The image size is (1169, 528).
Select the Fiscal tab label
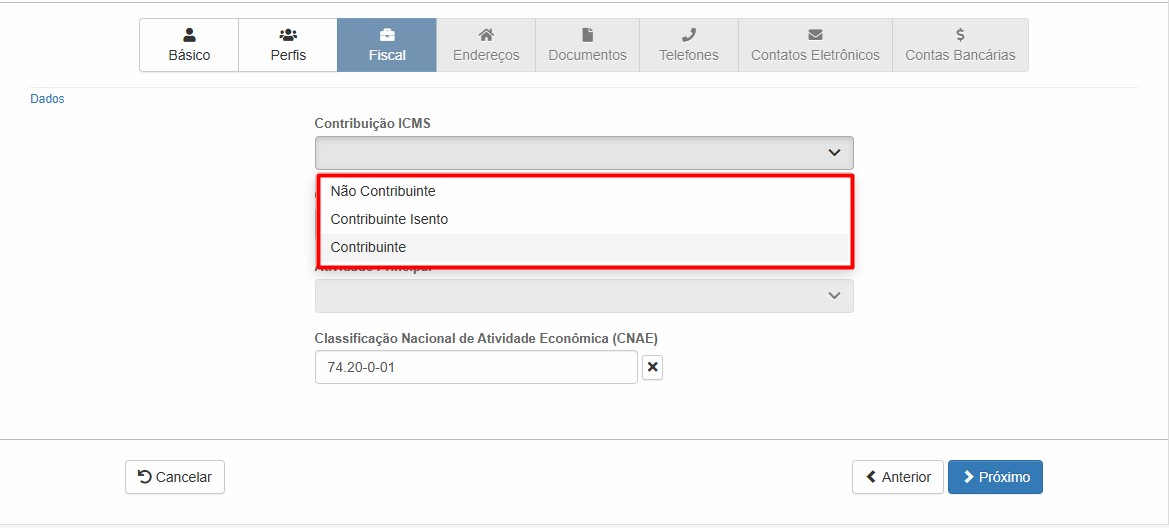[x=387, y=55]
